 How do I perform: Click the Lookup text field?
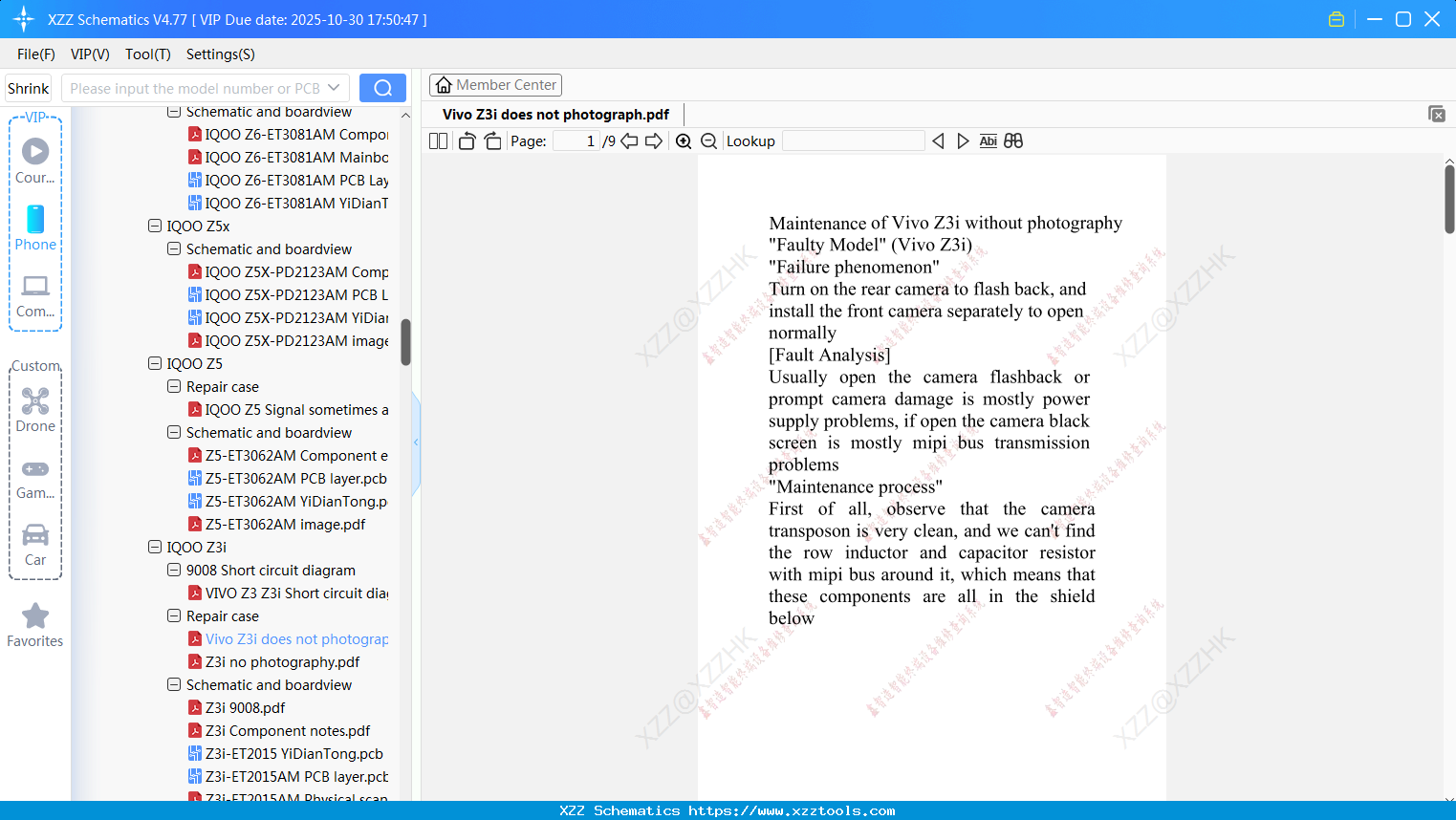point(854,141)
